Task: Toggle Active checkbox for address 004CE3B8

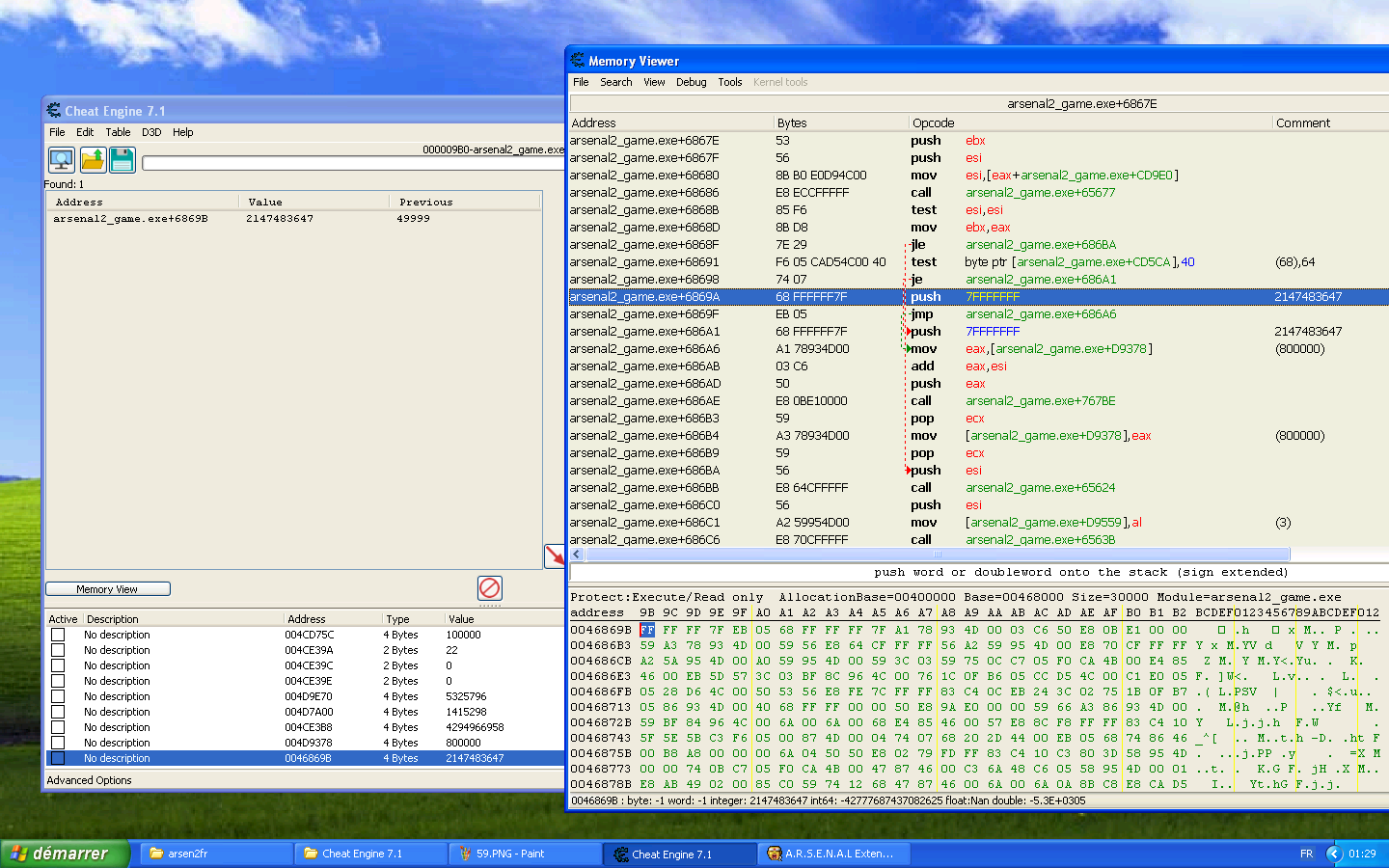Action: 58,727
